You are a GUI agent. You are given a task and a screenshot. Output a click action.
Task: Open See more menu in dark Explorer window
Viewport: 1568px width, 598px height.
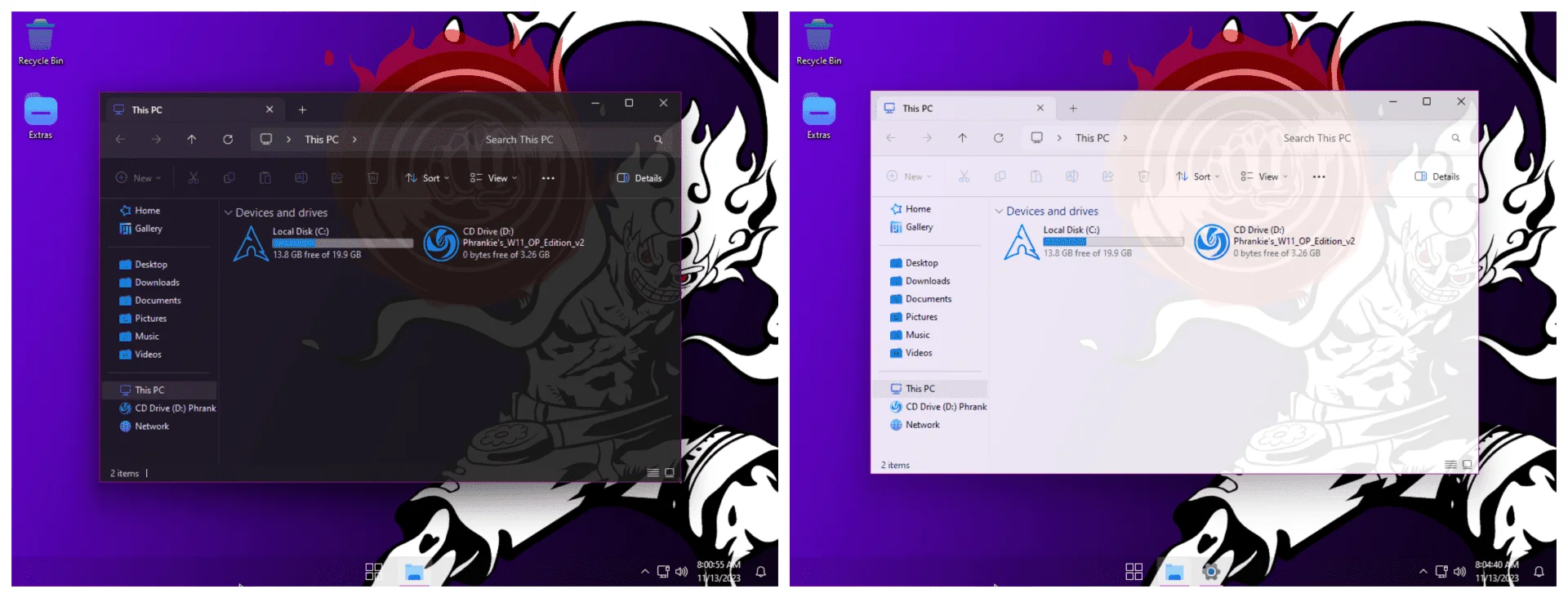(548, 178)
